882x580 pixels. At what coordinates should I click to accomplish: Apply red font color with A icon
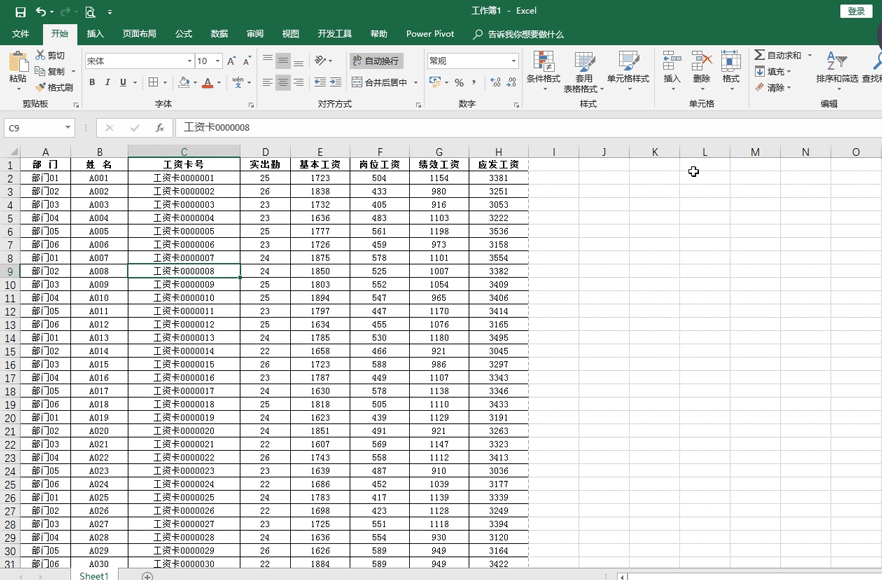(x=208, y=82)
